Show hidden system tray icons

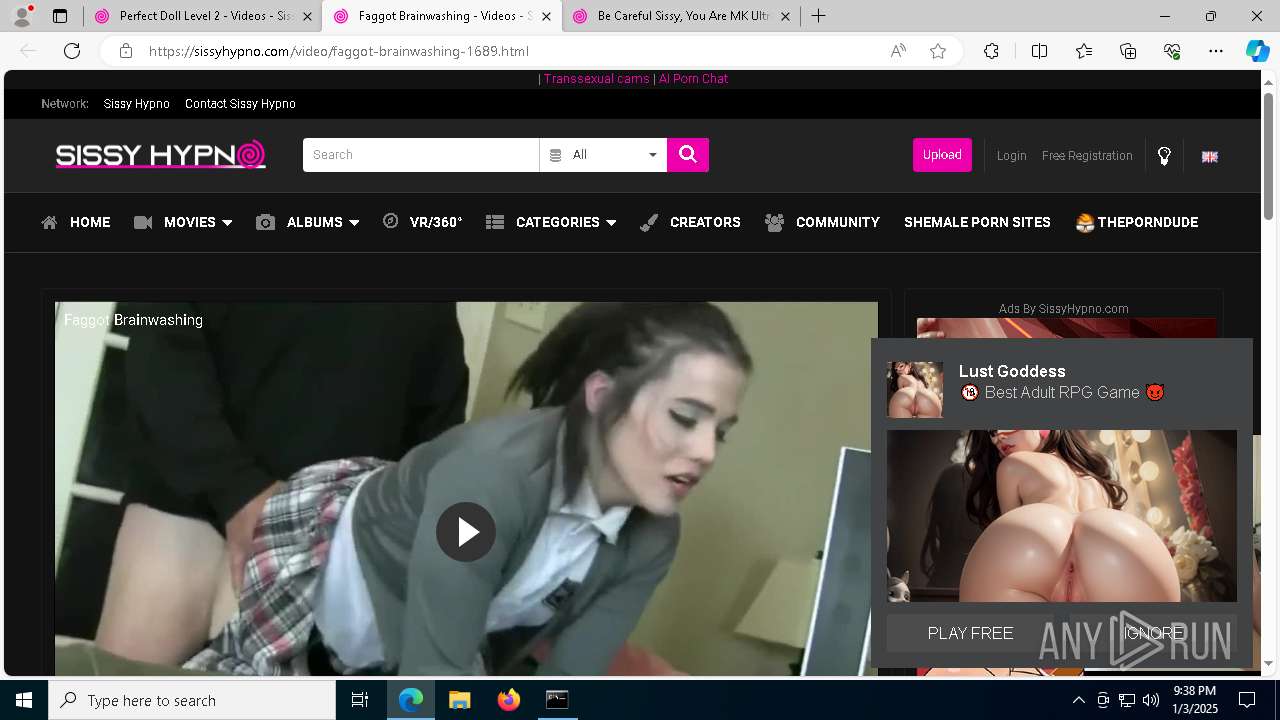(1078, 700)
